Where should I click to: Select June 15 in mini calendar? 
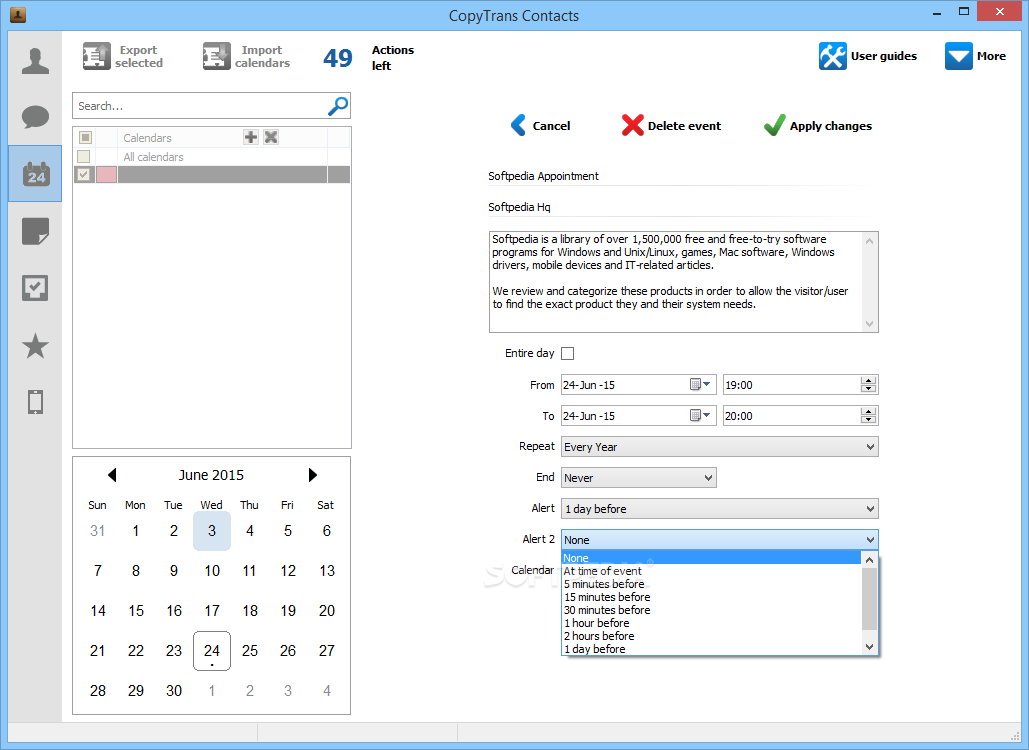click(136, 611)
